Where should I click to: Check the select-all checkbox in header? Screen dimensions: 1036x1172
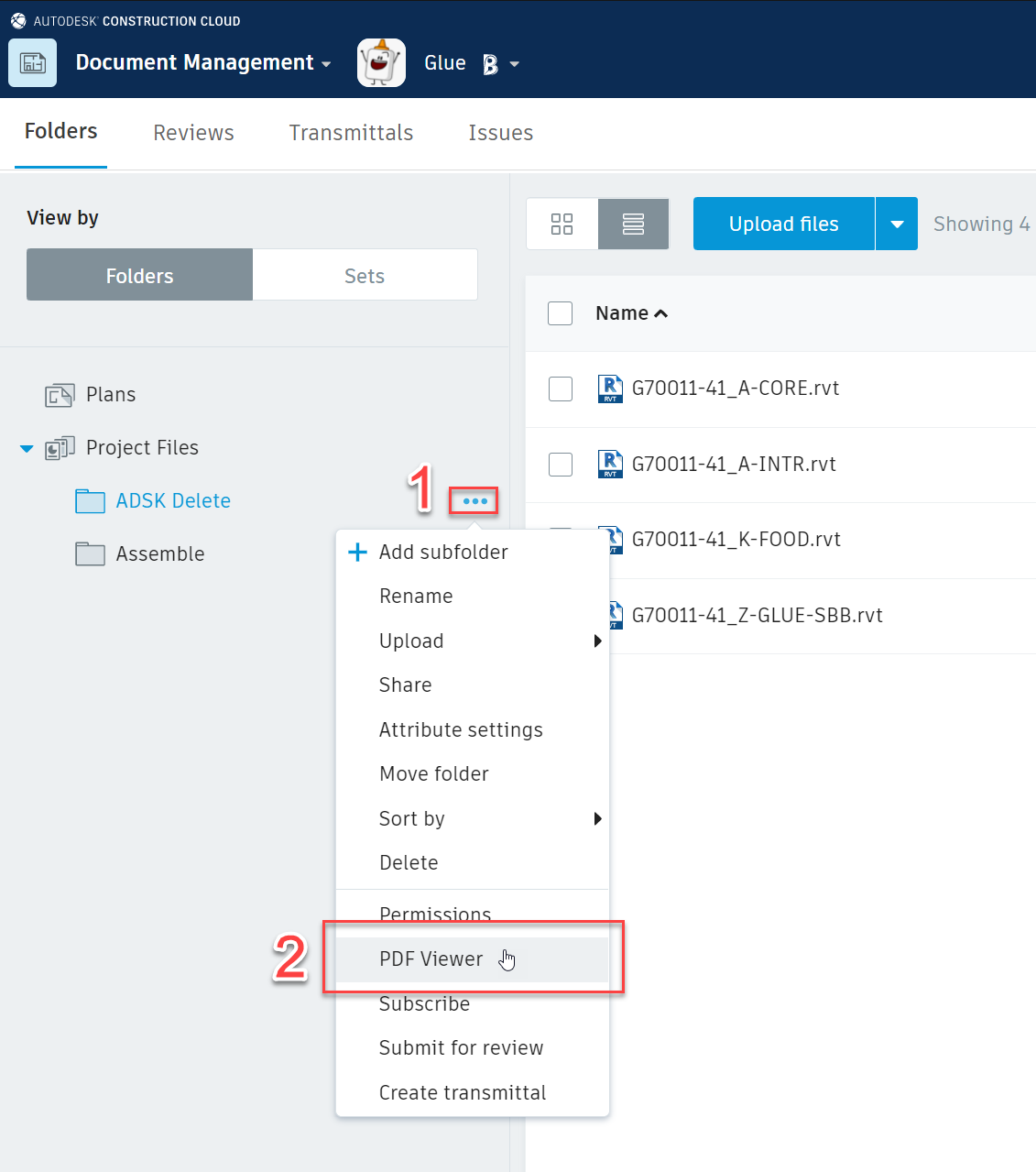(x=560, y=312)
